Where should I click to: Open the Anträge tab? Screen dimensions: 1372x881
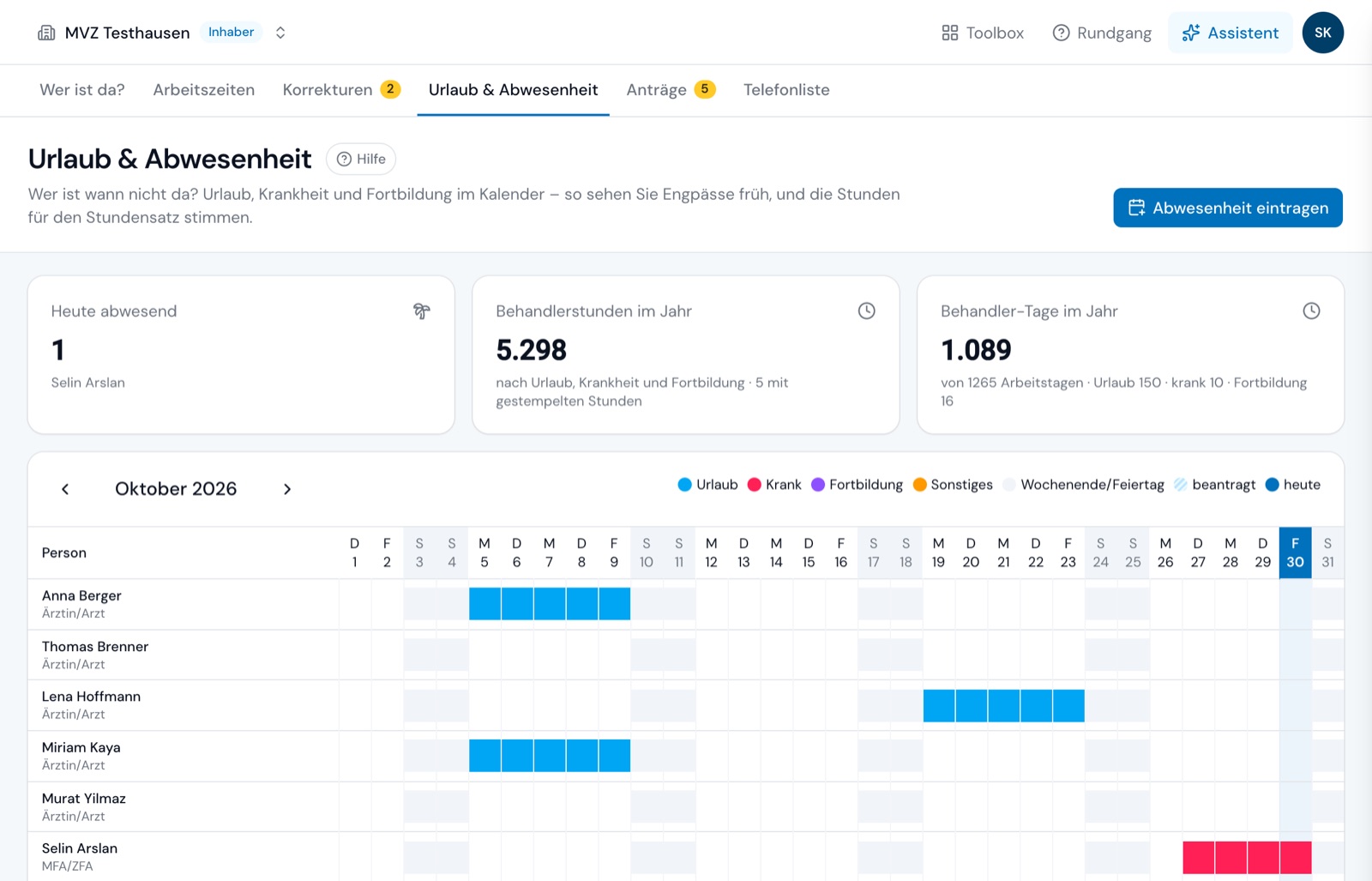coord(671,90)
